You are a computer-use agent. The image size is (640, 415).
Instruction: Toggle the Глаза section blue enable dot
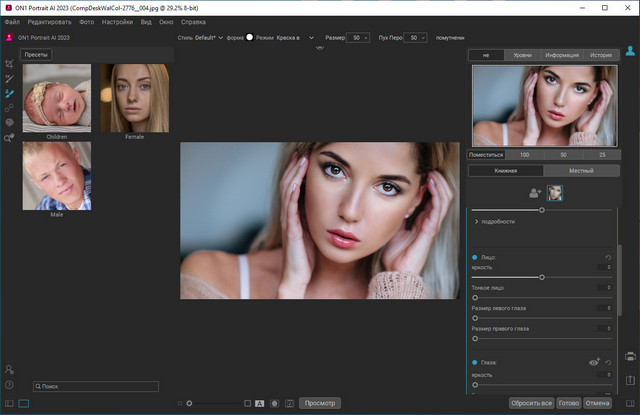474,363
